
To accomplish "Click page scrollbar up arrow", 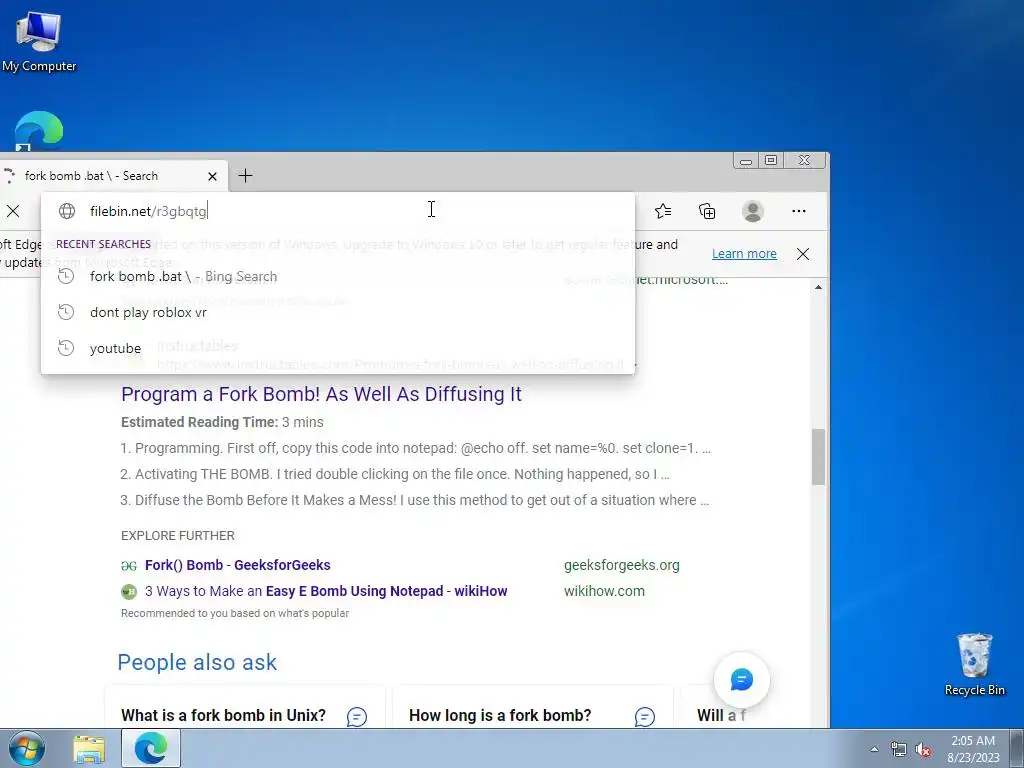I will (818, 287).
